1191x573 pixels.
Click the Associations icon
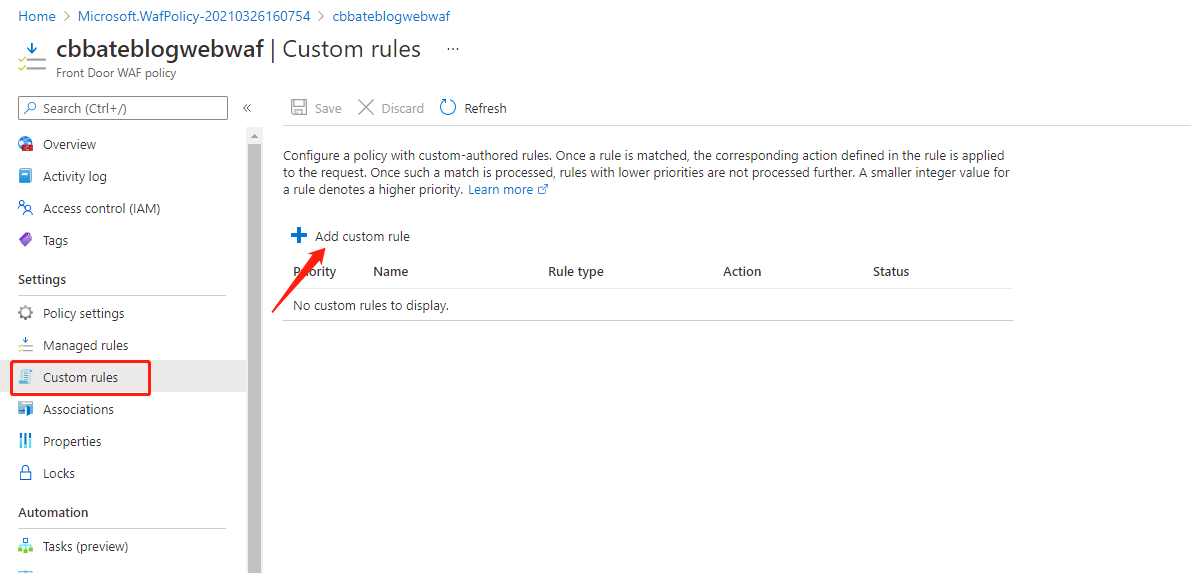pos(26,409)
